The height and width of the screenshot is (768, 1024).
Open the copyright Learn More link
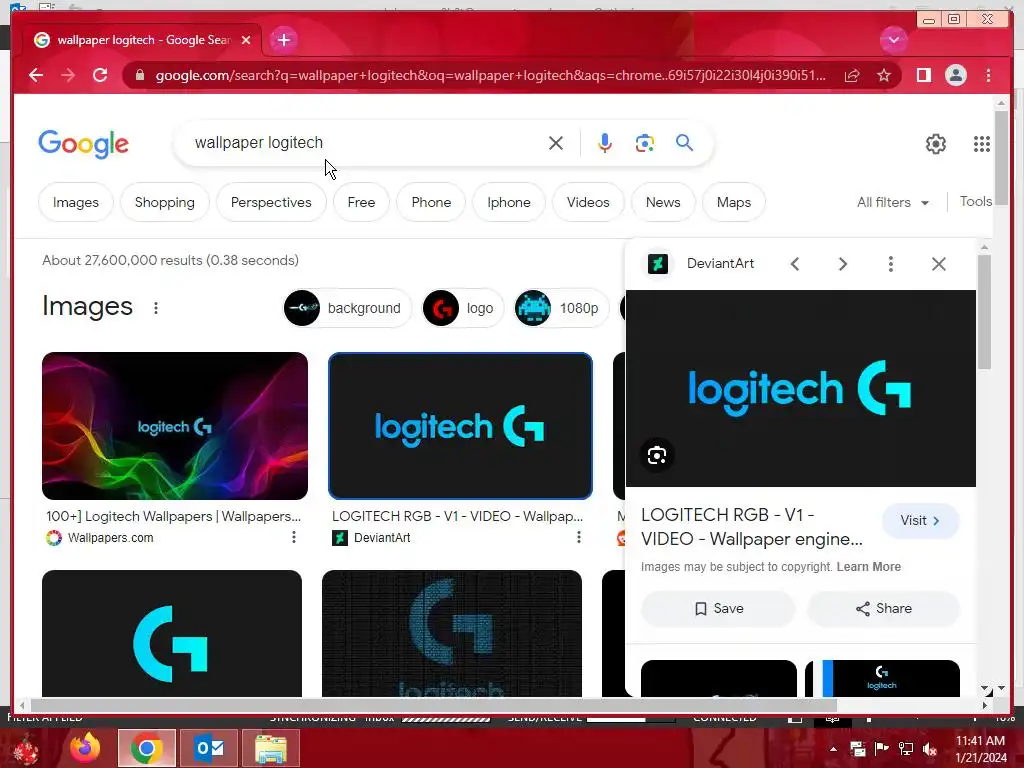[869, 567]
